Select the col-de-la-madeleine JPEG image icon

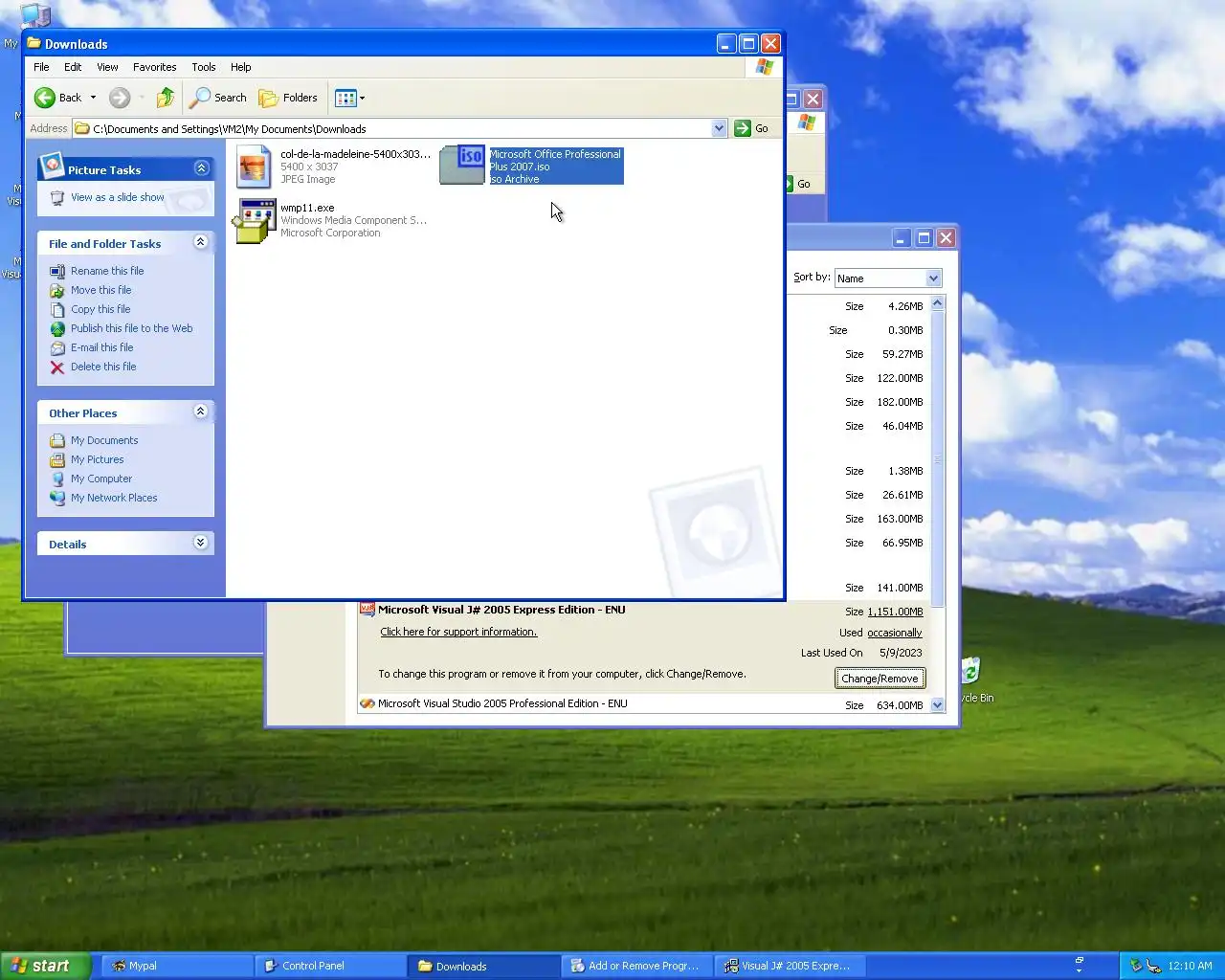(255, 167)
